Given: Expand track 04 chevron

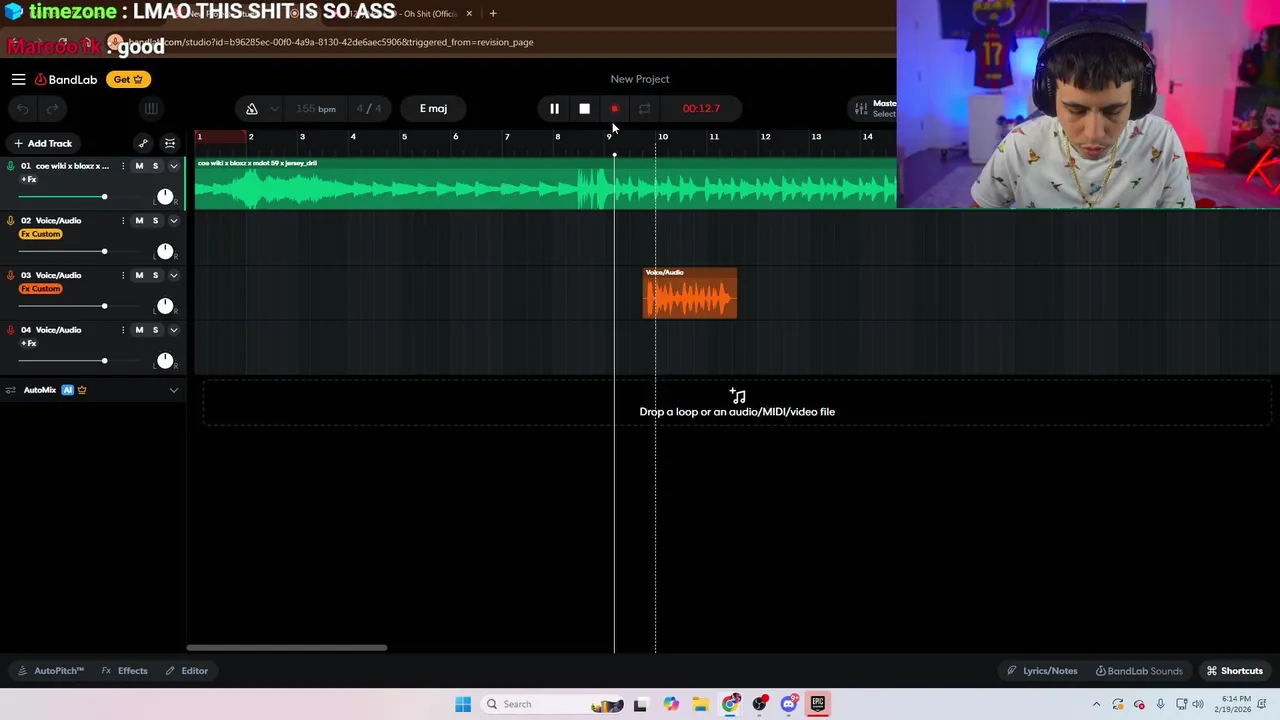Looking at the screenshot, I should (x=173, y=330).
